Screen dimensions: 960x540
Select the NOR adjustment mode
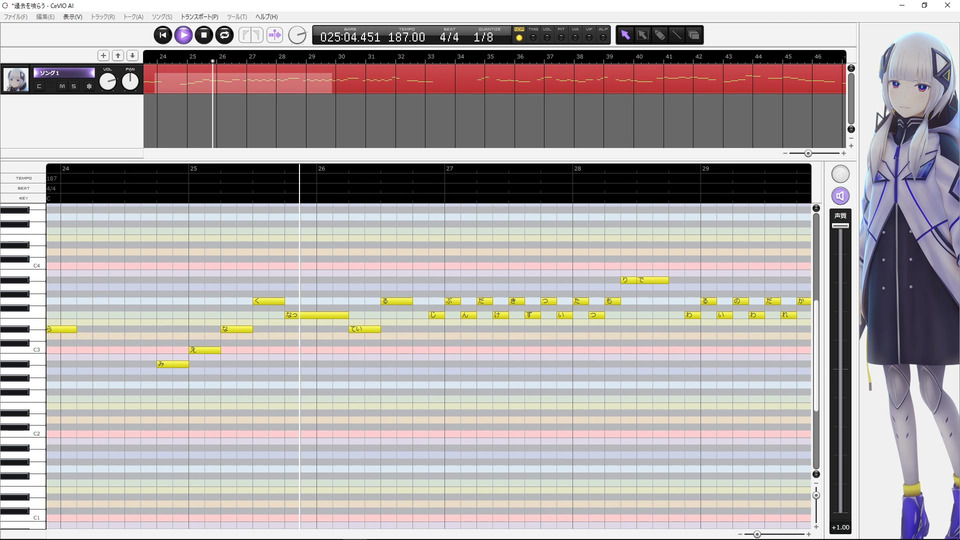click(x=519, y=34)
